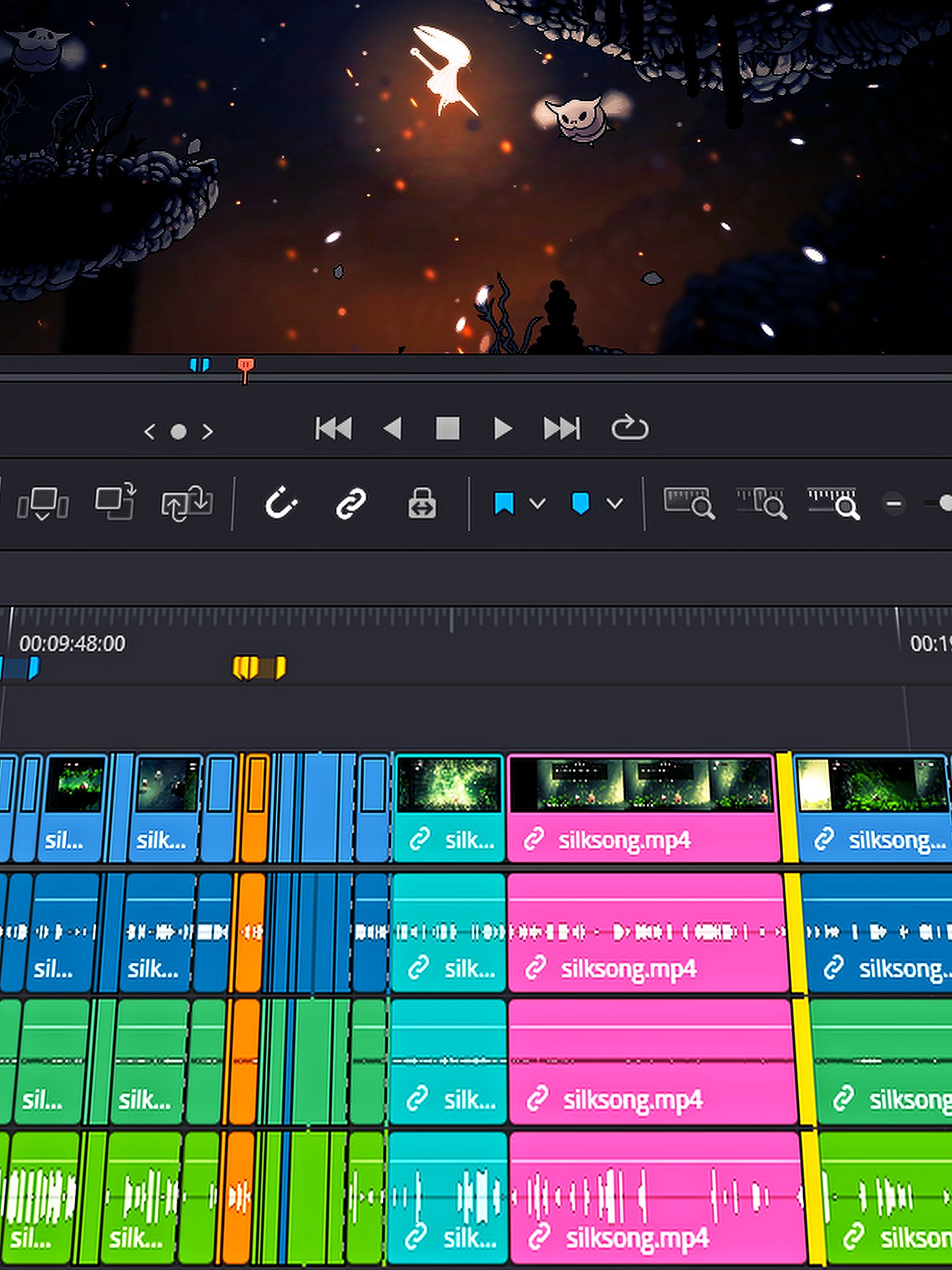Viewport: 952px width, 1270px height.
Task: Go to next keyframe arrow
Action: coord(208,432)
